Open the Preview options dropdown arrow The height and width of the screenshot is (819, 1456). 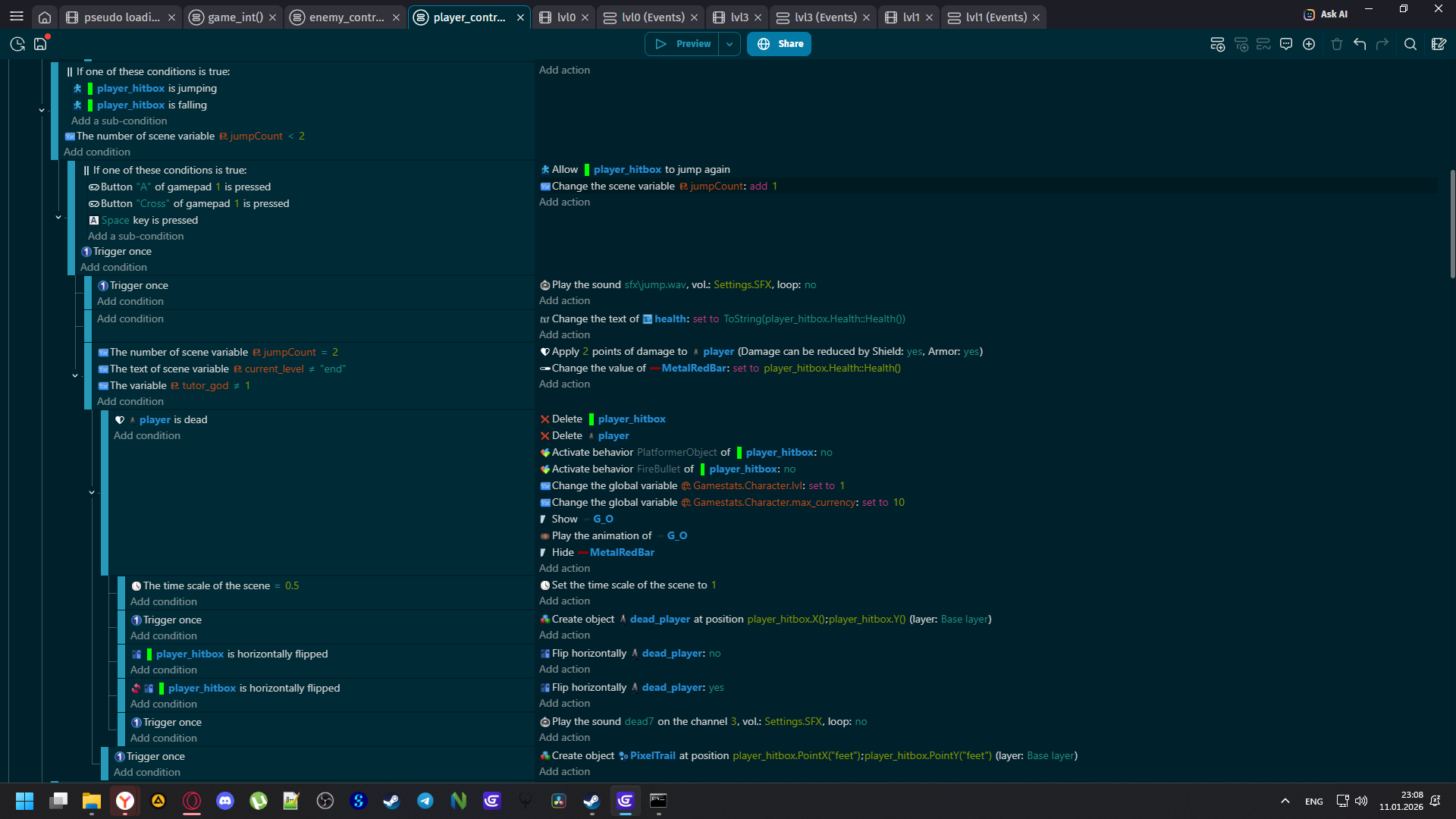tap(729, 44)
